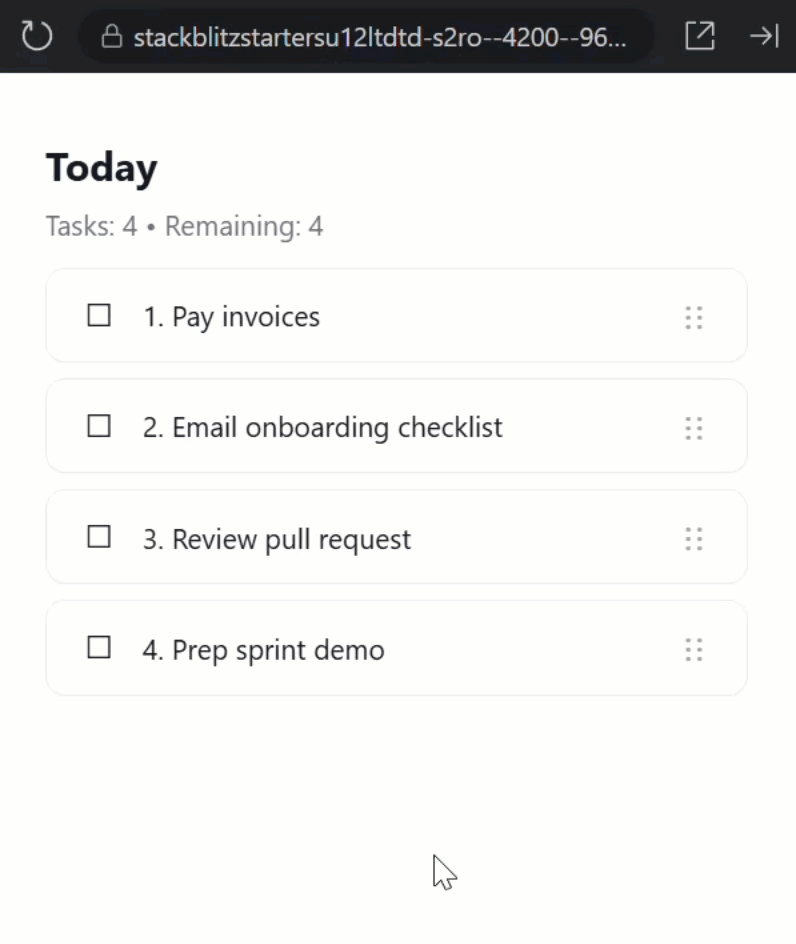The width and height of the screenshot is (796, 944).
Task: Click the "Tasks: 4" counter text
Action: click(x=91, y=226)
